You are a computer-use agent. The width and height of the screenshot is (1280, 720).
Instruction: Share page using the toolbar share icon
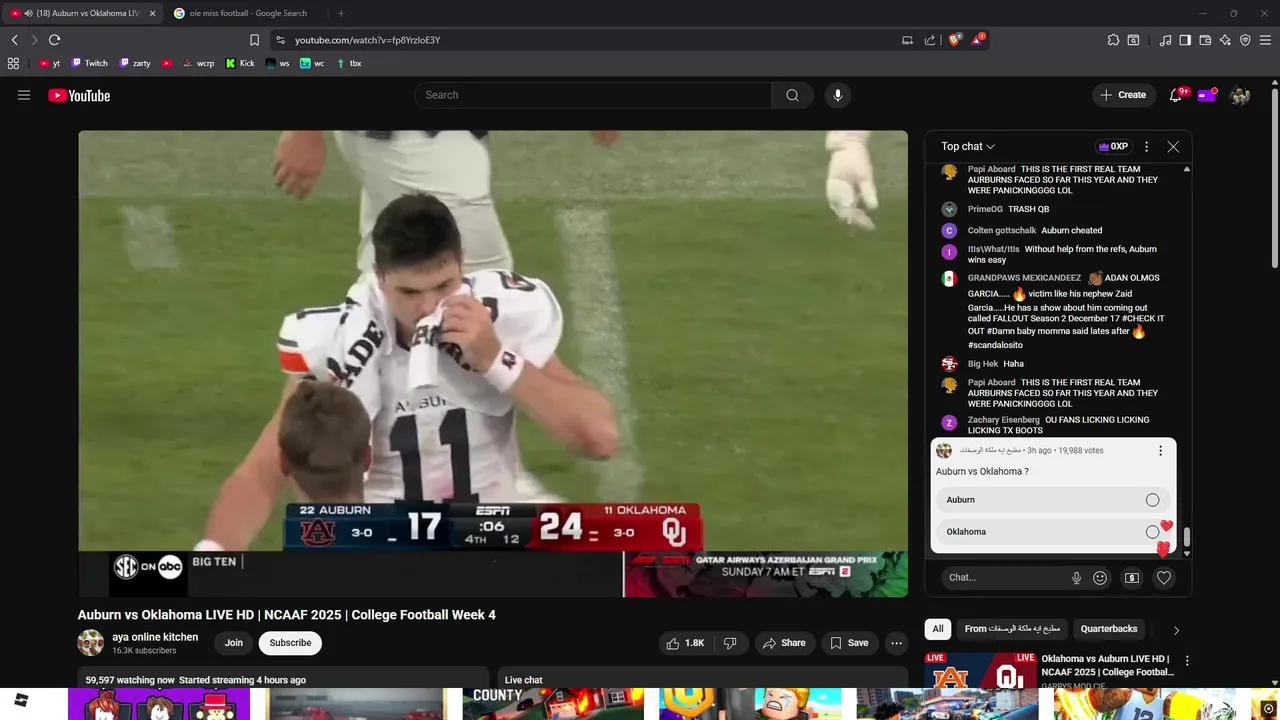[x=930, y=40]
